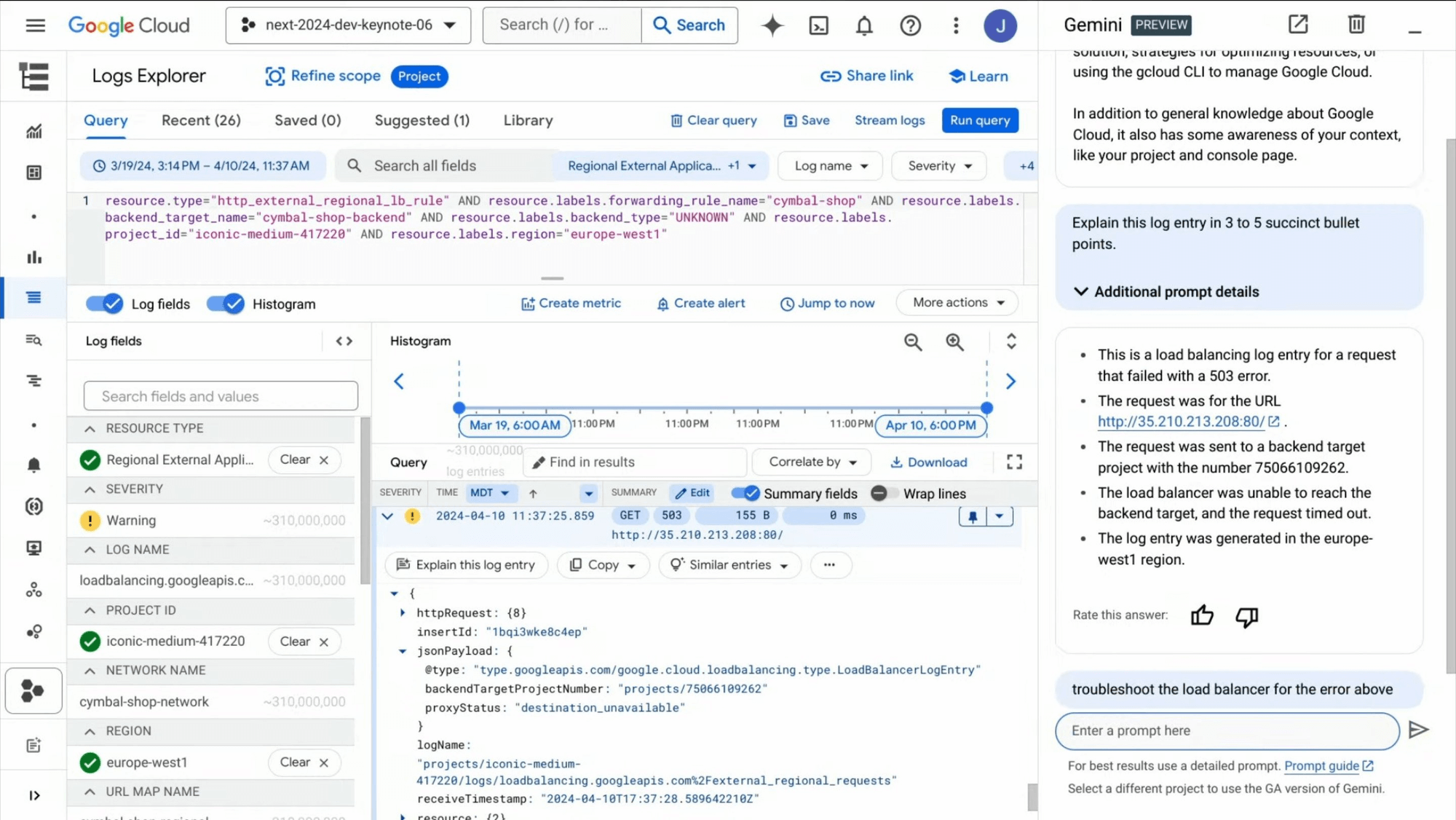
Task: Send the Gemini prompt
Action: [x=1418, y=730]
